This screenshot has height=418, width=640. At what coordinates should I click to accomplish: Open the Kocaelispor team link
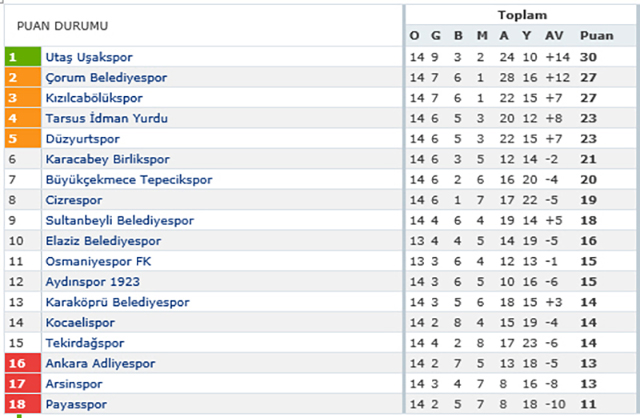(80, 322)
